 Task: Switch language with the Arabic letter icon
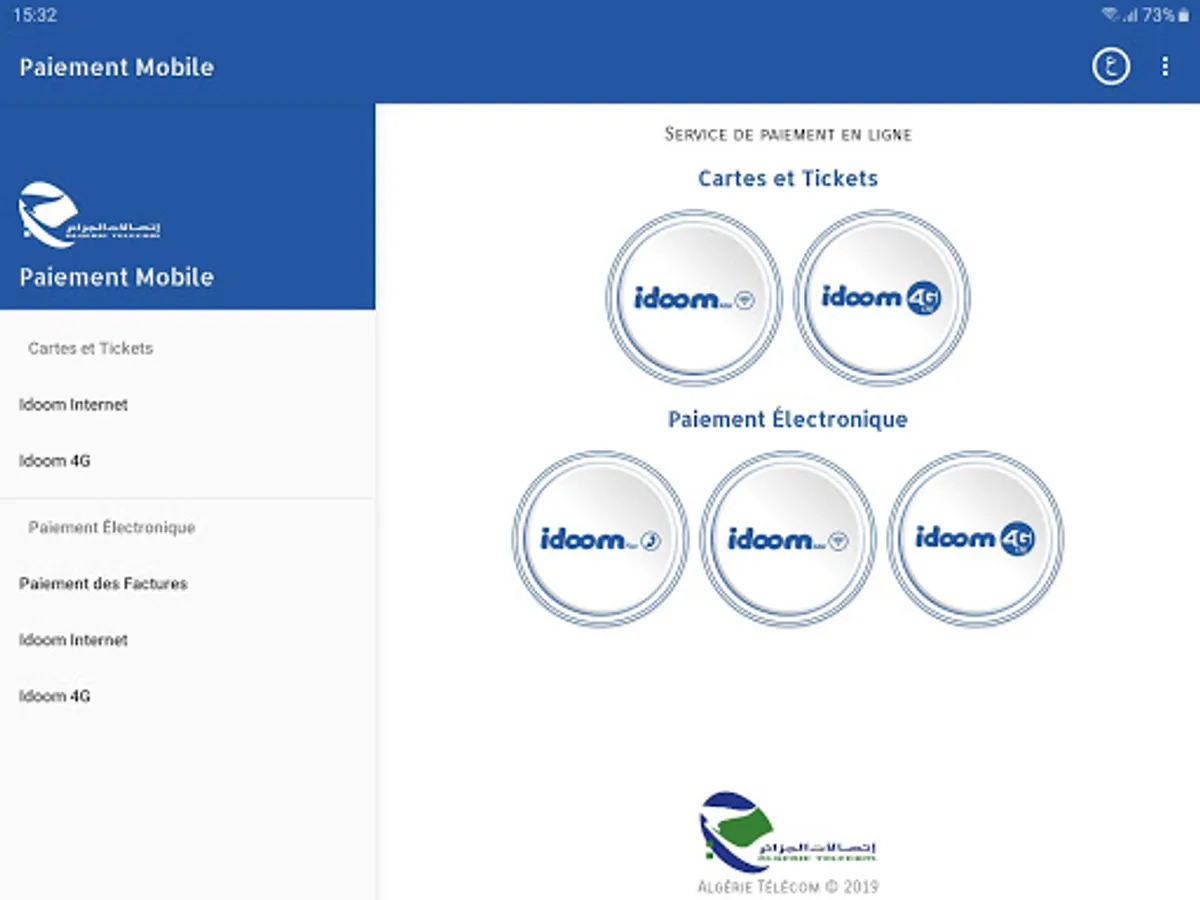pyautogui.click(x=1110, y=66)
